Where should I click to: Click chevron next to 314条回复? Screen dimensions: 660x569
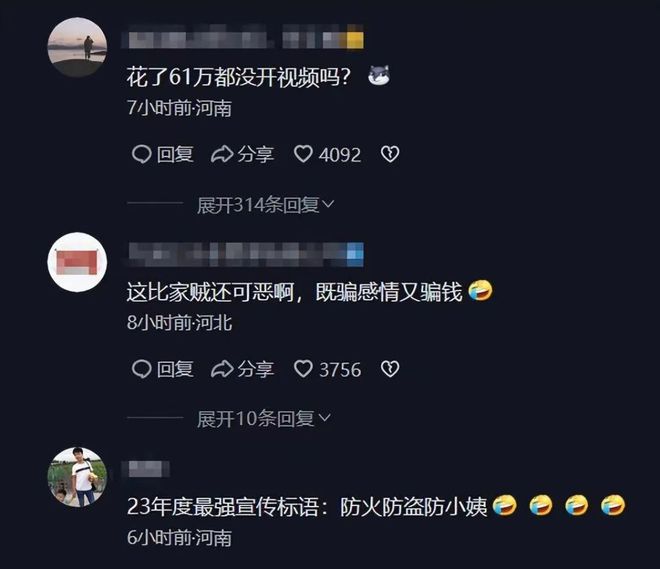[x=328, y=204]
